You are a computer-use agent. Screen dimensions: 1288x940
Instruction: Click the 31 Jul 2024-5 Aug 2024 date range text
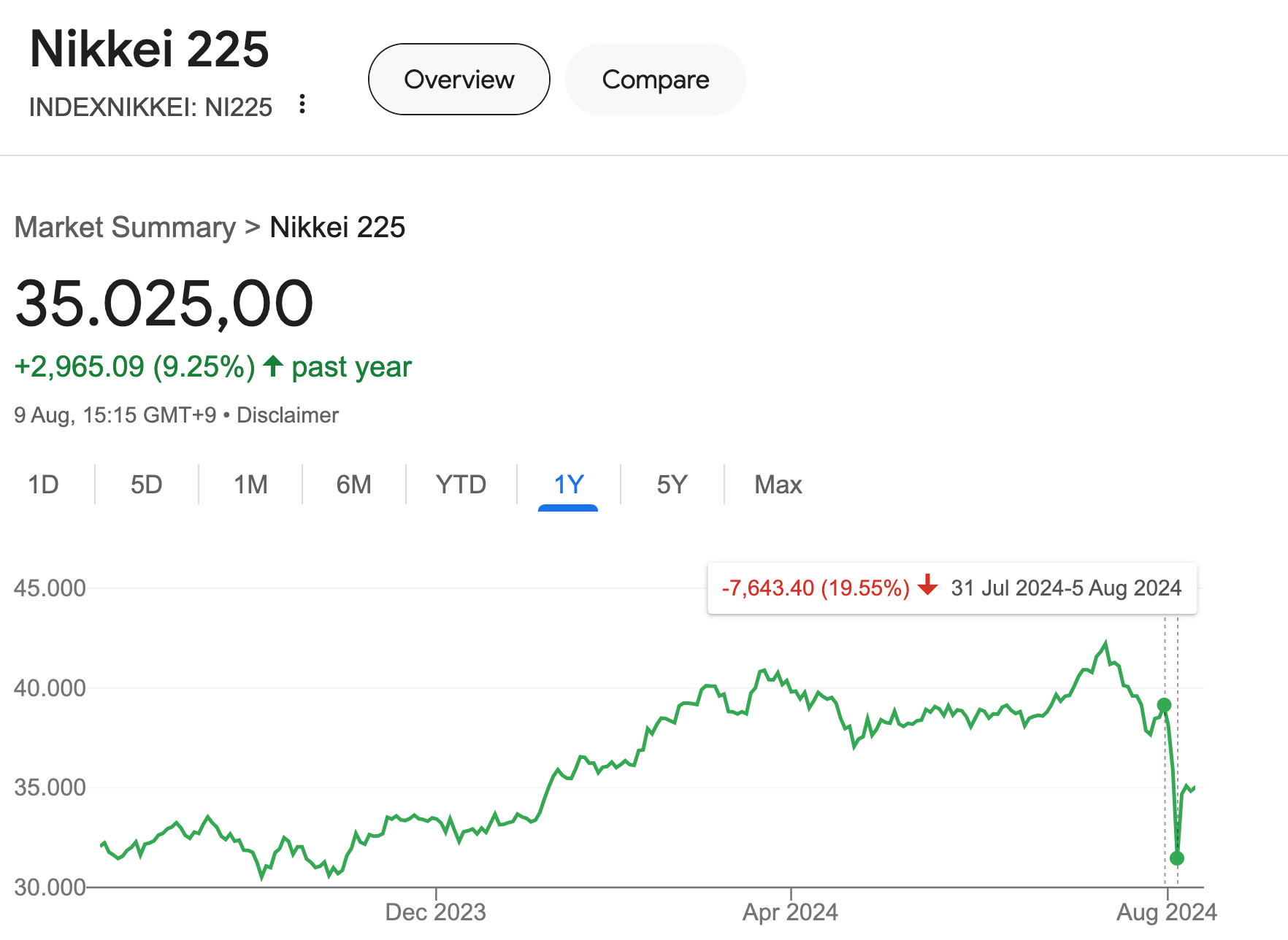click(1066, 587)
